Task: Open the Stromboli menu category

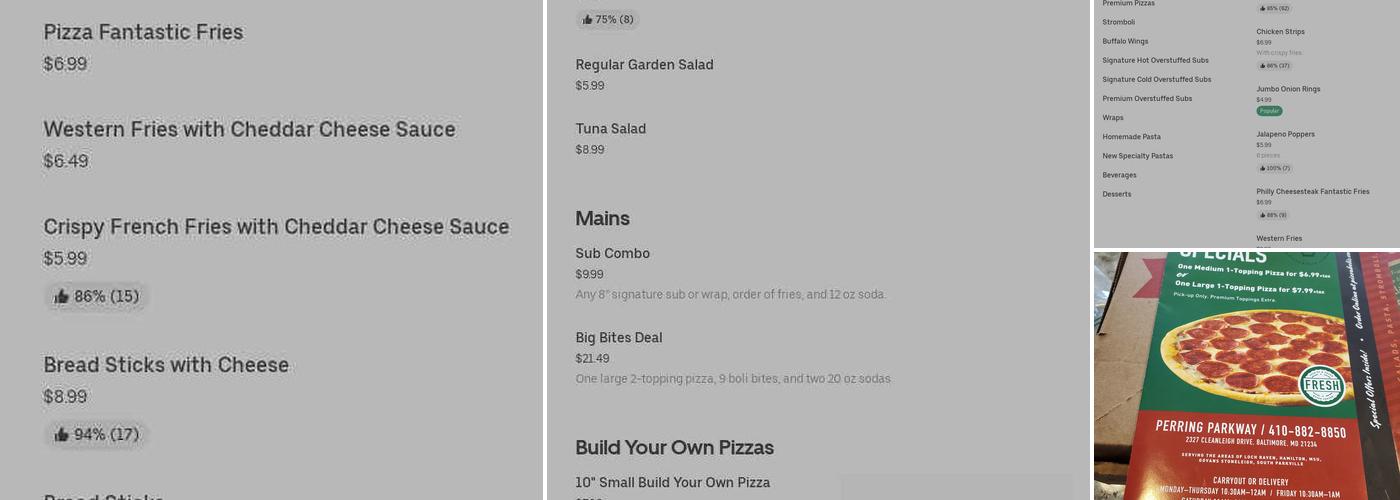Action: point(1118,22)
